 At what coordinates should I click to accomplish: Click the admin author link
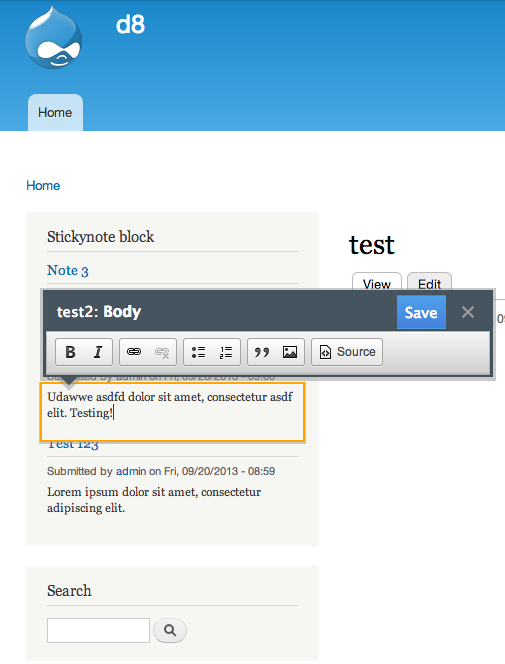point(131,471)
